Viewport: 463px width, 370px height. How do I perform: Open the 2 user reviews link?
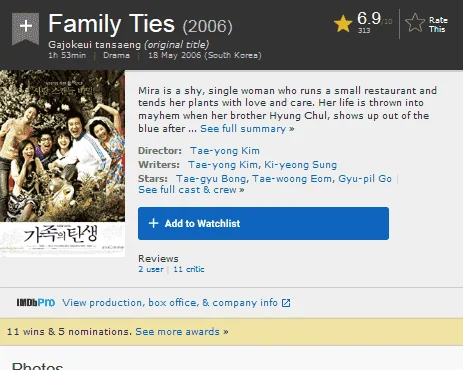coord(151,269)
